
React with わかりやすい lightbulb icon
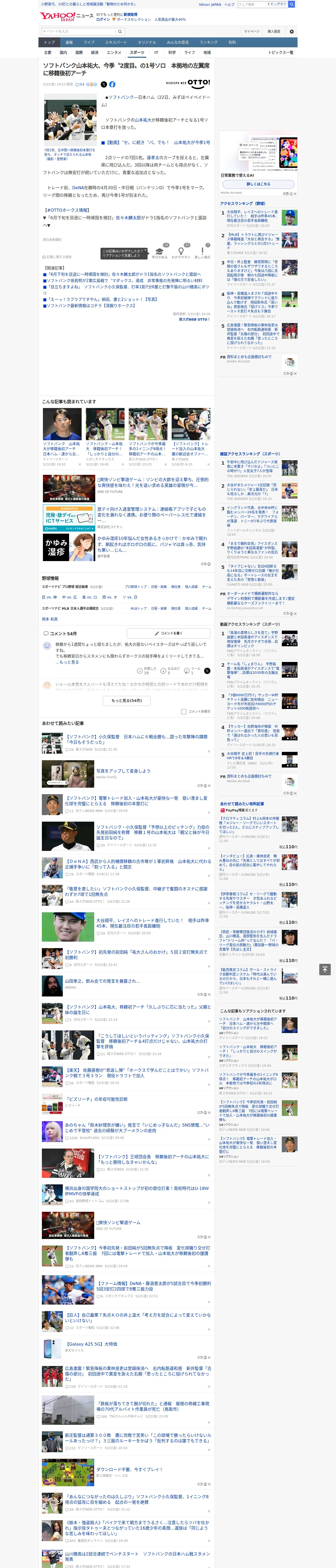(x=181, y=251)
